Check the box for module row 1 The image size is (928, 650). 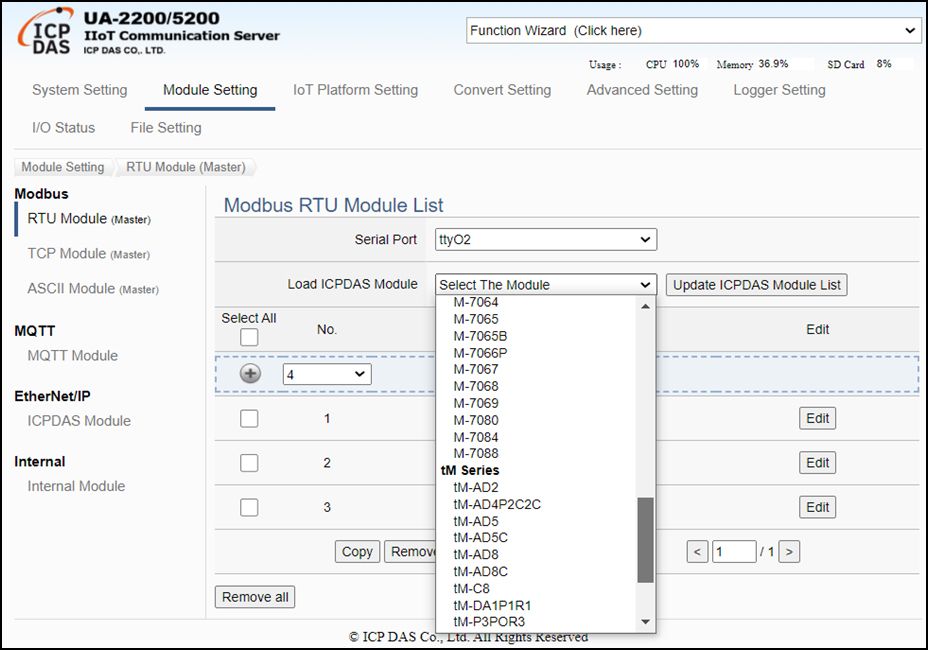point(249,419)
